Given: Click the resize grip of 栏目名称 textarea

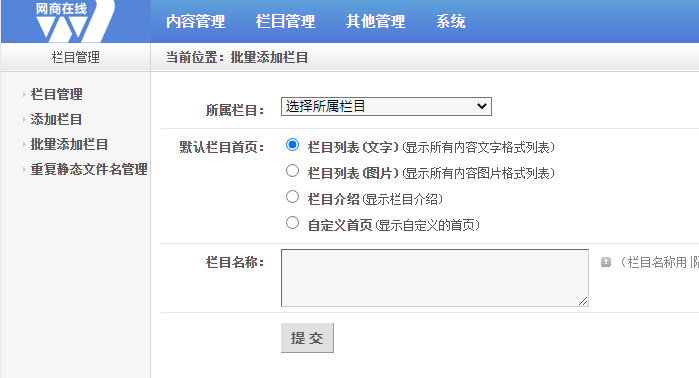Looking at the screenshot, I should (x=583, y=301).
